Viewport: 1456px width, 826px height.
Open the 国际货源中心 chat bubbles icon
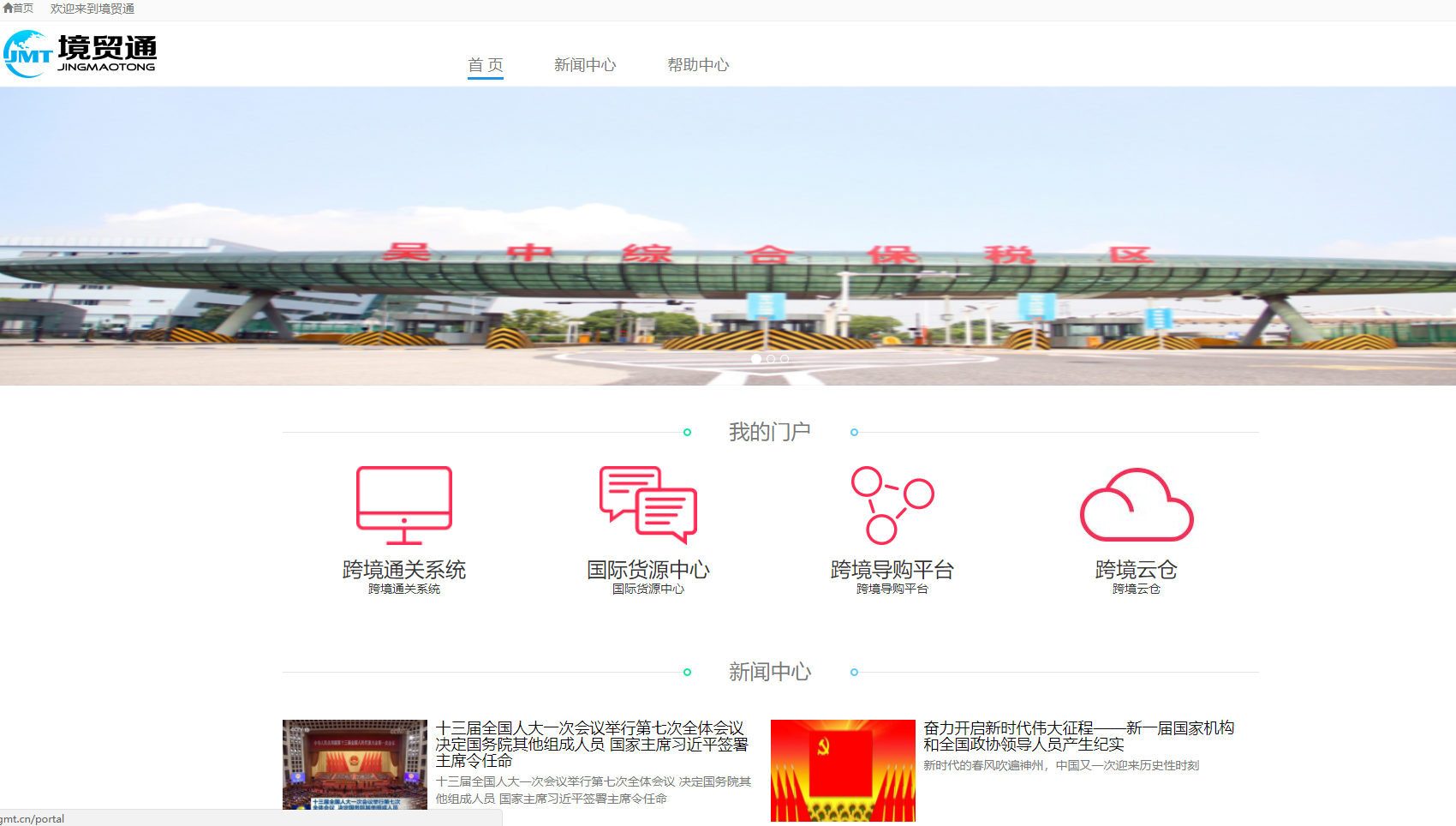[648, 505]
